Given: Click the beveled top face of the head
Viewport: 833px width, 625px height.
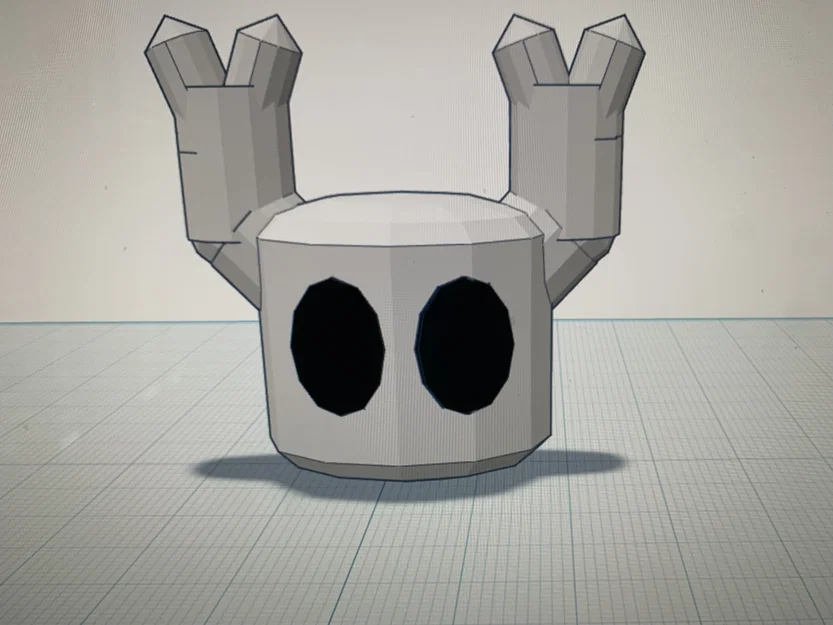Looking at the screenshot, I should [401, 218].
